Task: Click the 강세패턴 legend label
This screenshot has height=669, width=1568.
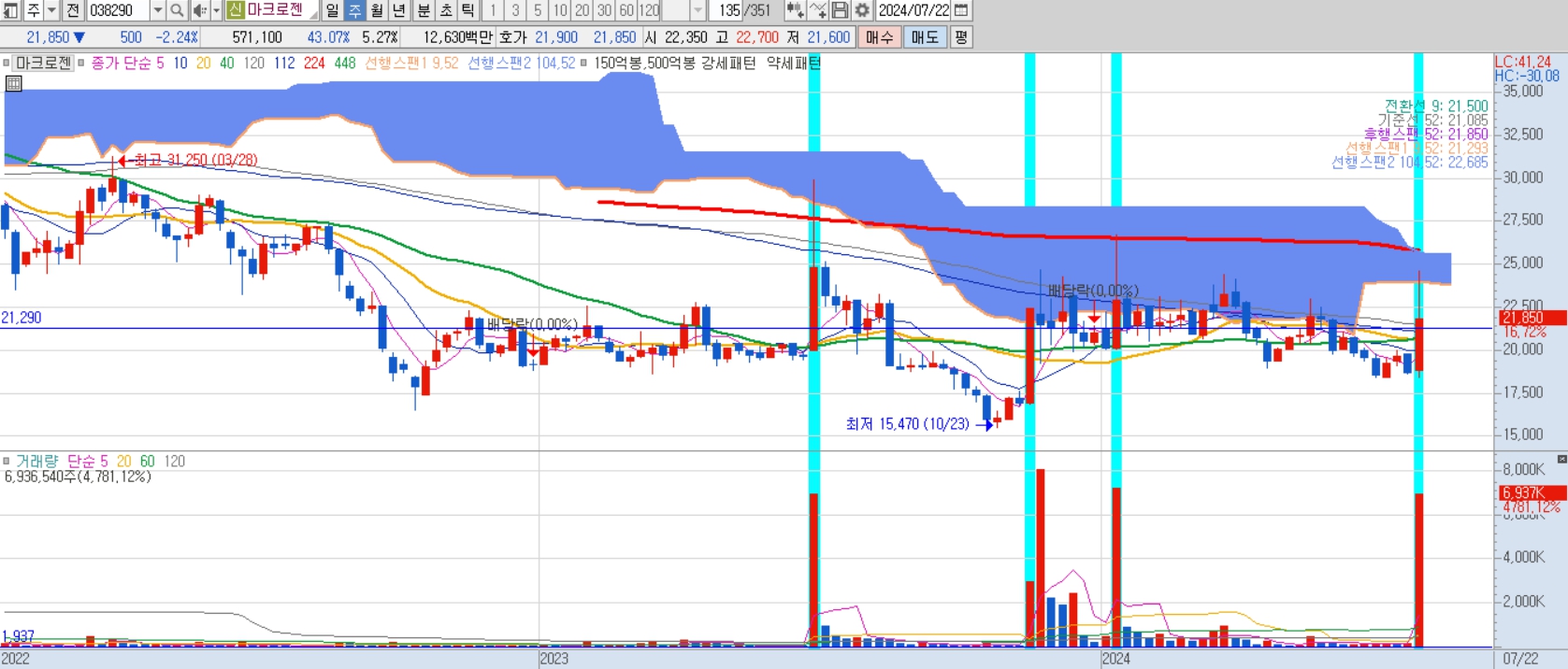Action: click(x=728, y=63)
